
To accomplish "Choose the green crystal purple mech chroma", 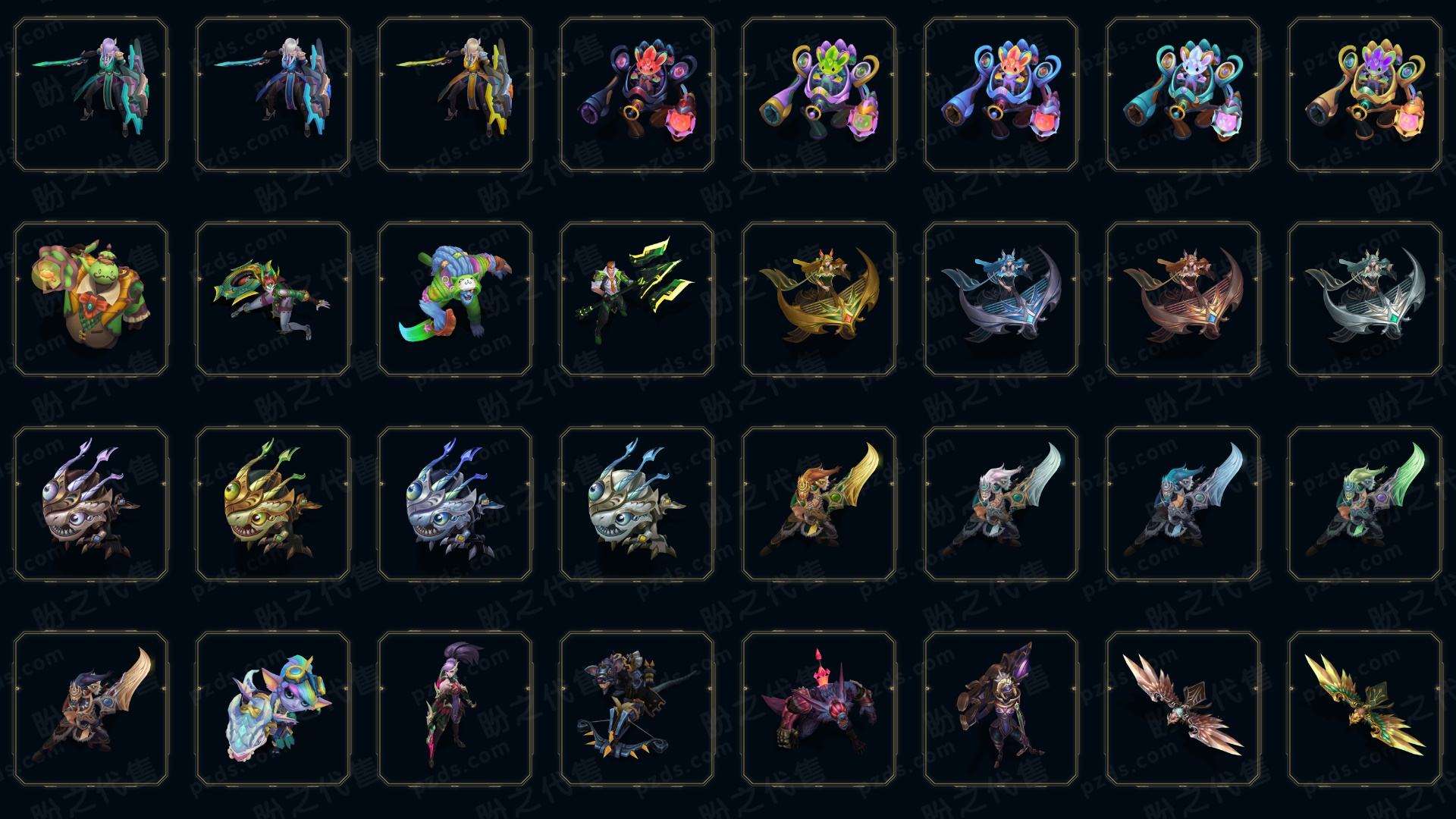I will pos(819,94).
